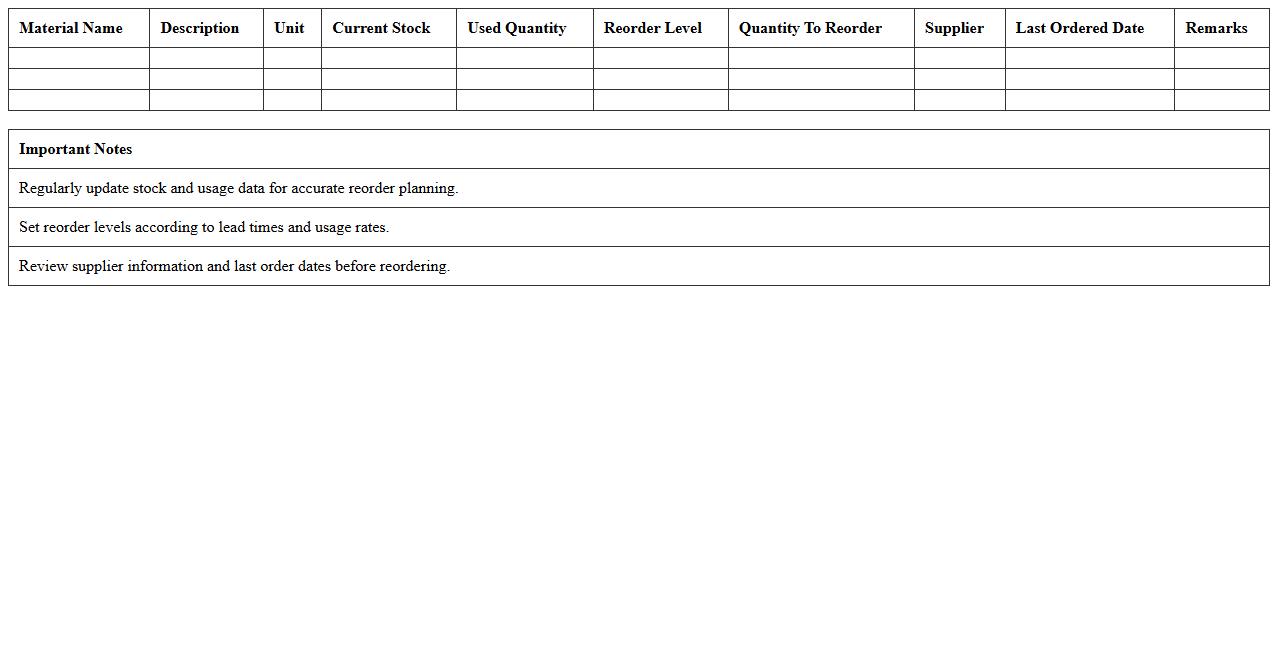This screenshot has height=650, width=1278.
Task: Select the Used Quantity column header
Action: [516, 28]
